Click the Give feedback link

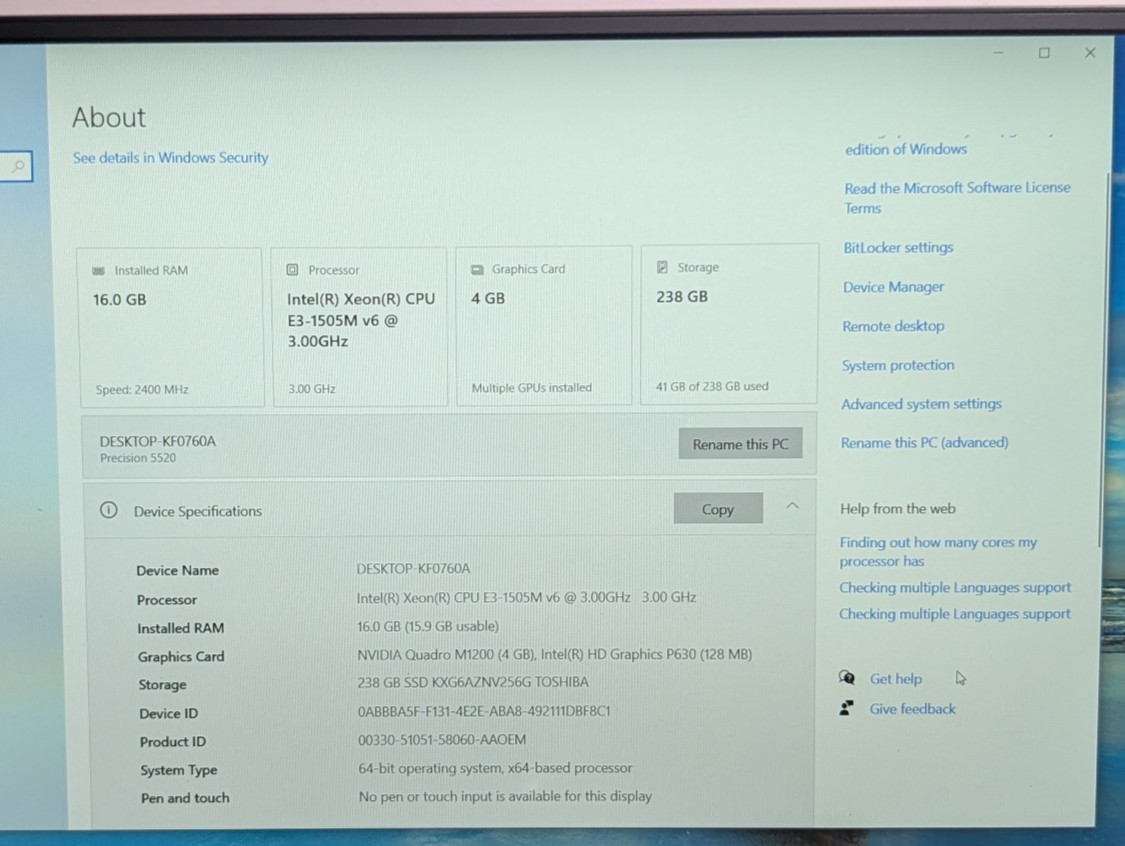(x=913, y=709)
